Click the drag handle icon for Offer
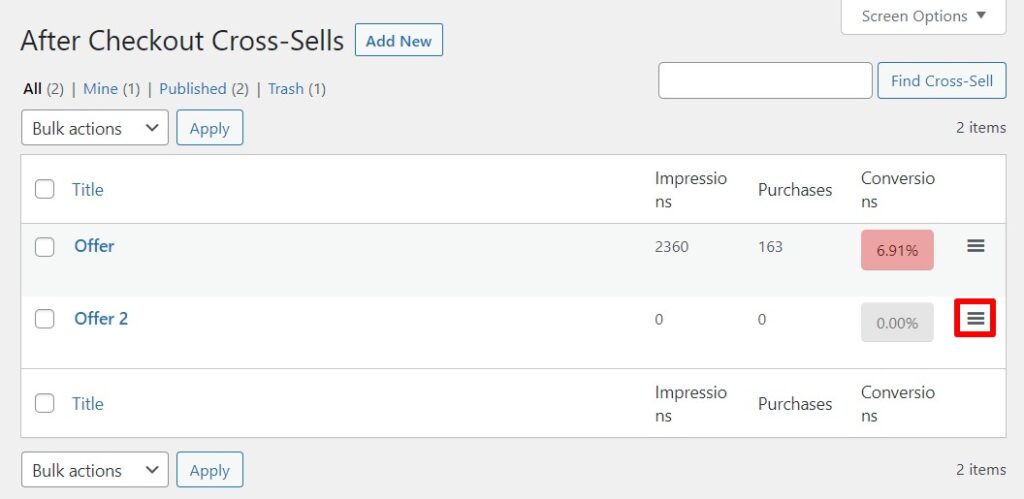Viewport: 1024px width, 499px height. [x=976, y=246]
